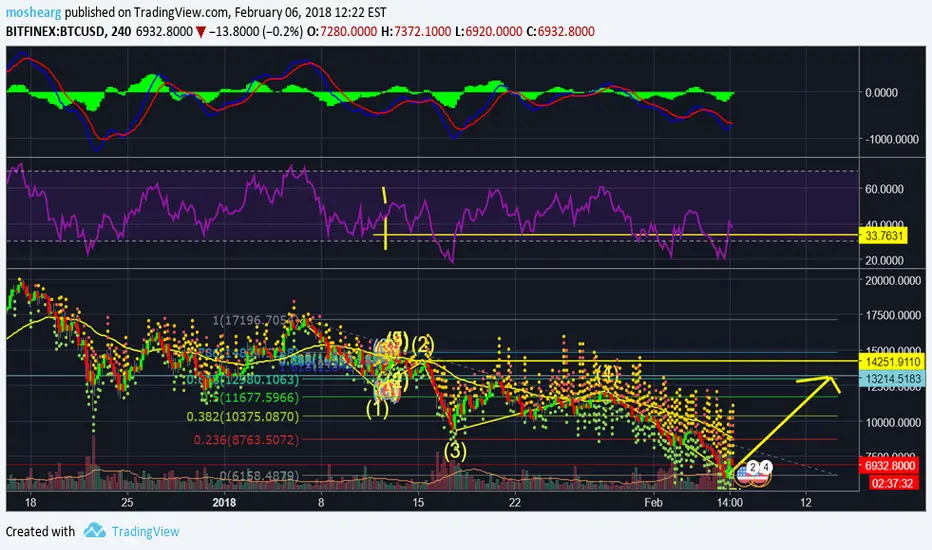Click the 60.0000 RSI axis value

coord(884,189)
